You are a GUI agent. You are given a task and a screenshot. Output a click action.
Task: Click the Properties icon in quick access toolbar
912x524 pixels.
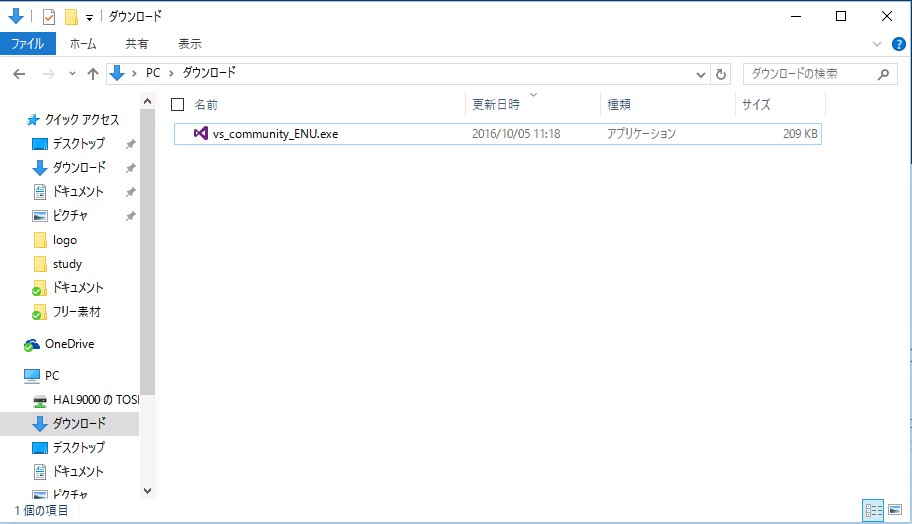tap(49, 17)
